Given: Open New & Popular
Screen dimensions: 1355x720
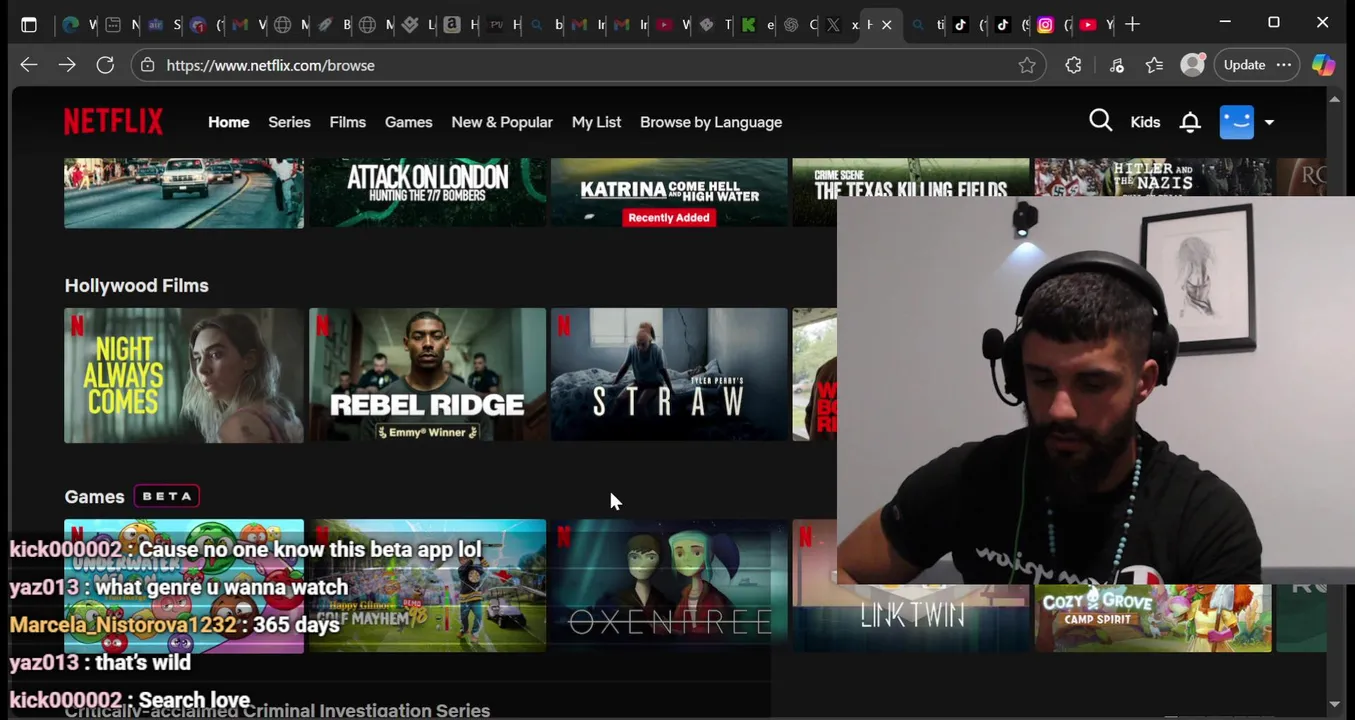Looking at the screenshot, I should pos(502,122).
